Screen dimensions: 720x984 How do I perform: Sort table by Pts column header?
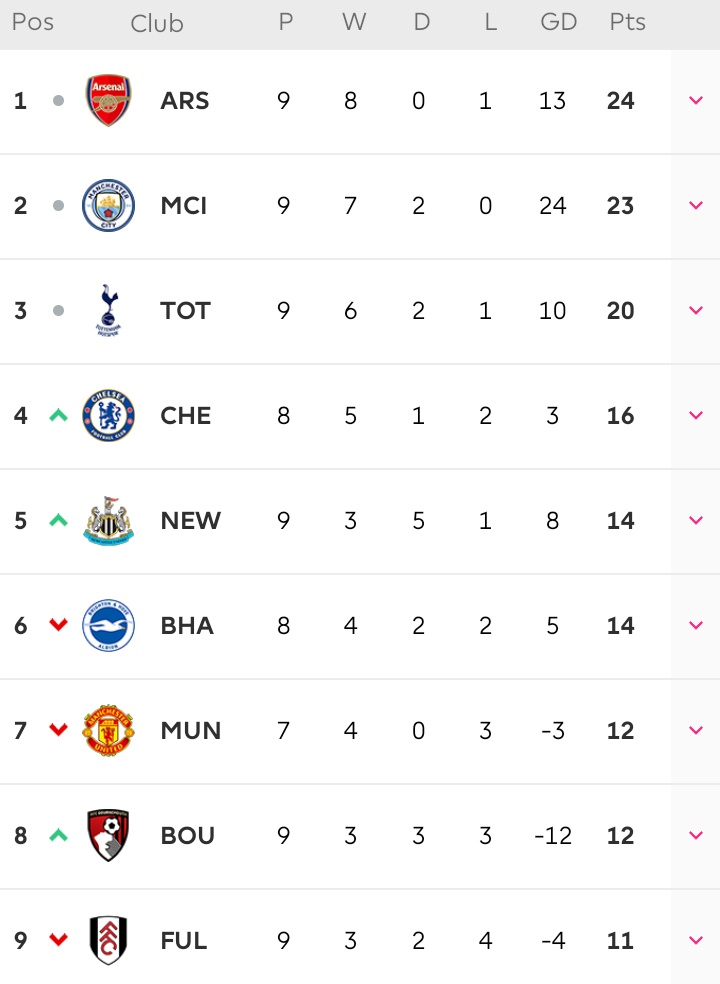click(627, 22)
